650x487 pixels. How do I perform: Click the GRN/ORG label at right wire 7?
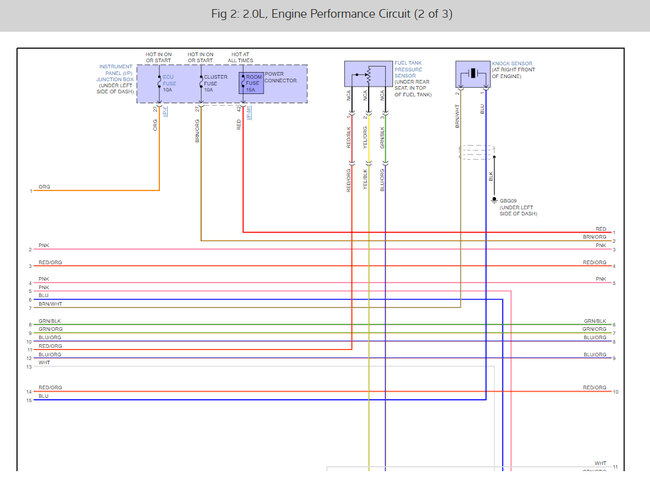(x=594, y=329)
